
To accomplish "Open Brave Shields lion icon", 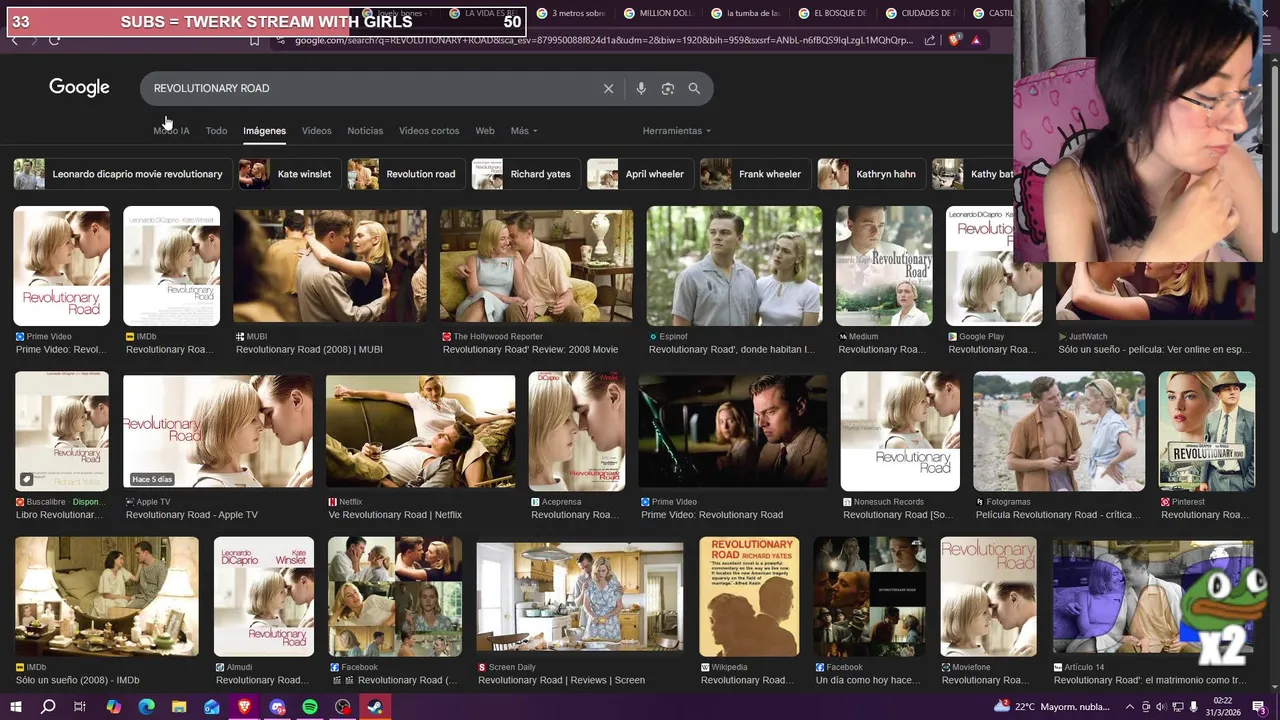I will tap(954, 40).
